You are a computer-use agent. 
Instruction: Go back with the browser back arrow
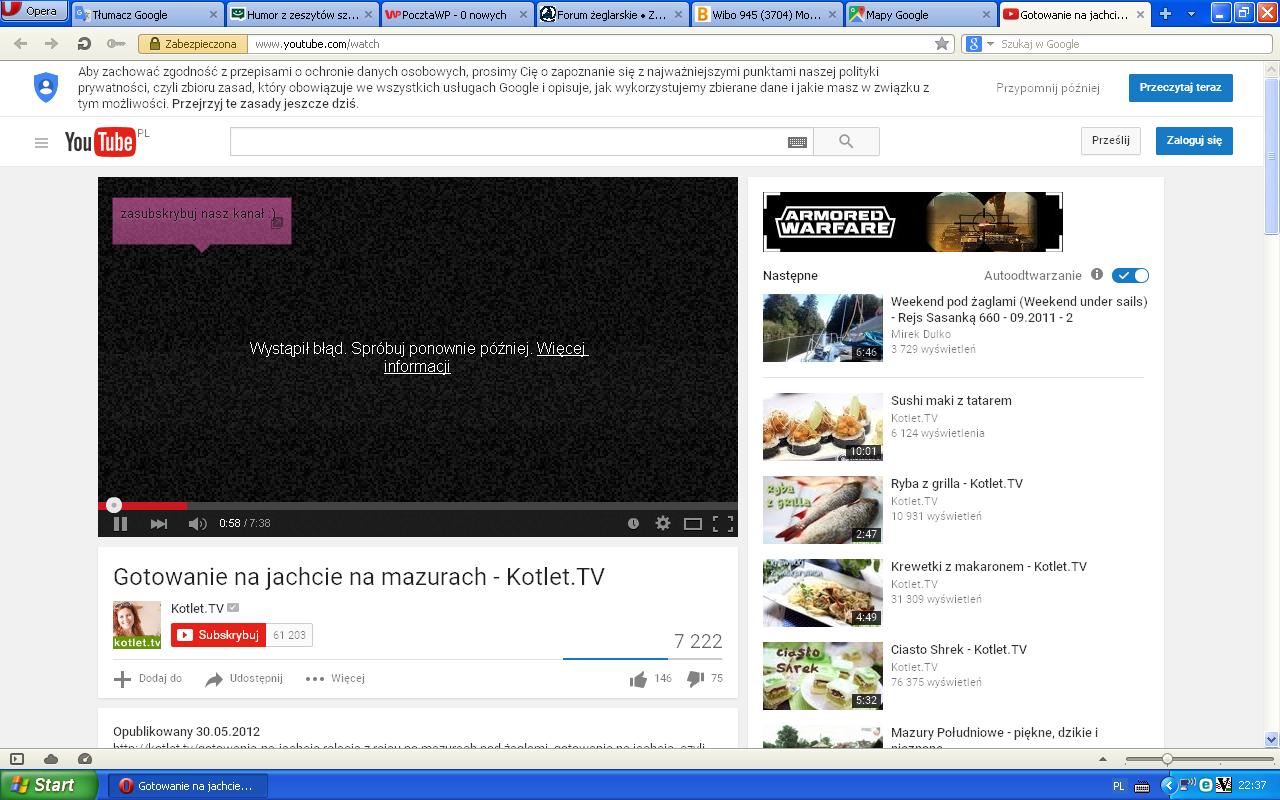(21, 44)
